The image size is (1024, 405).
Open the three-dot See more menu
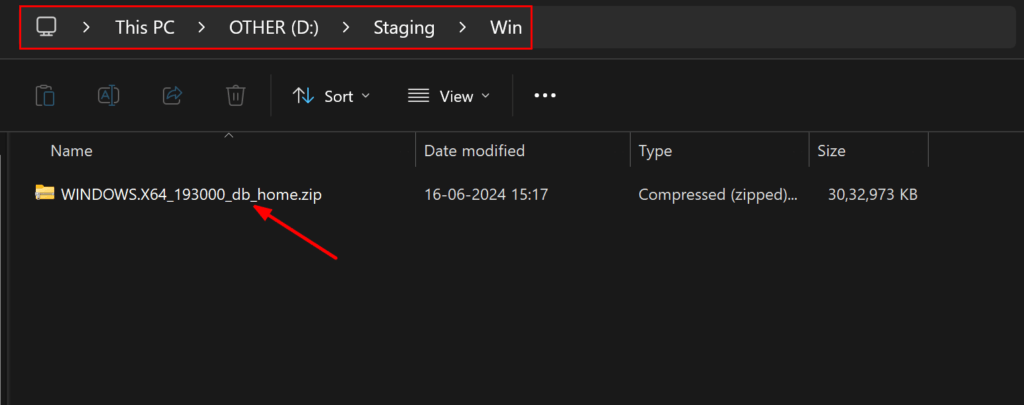coord(545,96)
